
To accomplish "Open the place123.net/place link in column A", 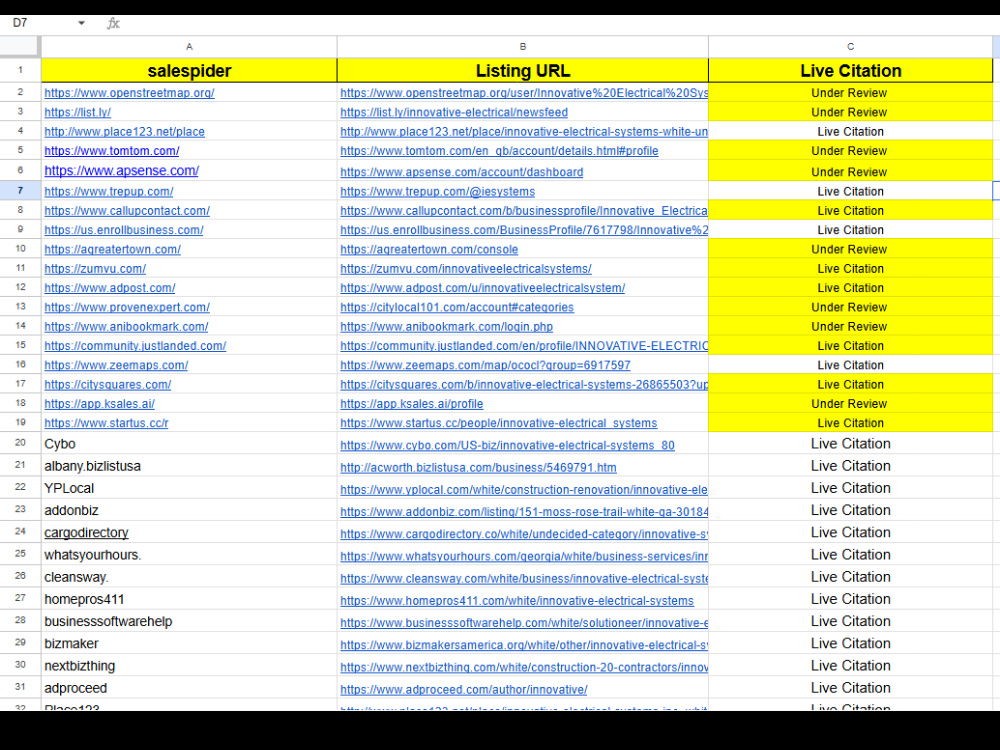I will pyautogui.click(x=124, y=131).
